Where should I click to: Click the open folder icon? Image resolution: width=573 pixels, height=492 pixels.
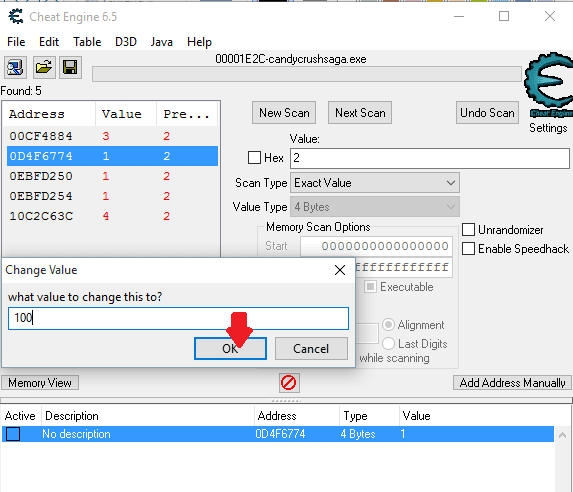tap(44, 68)
